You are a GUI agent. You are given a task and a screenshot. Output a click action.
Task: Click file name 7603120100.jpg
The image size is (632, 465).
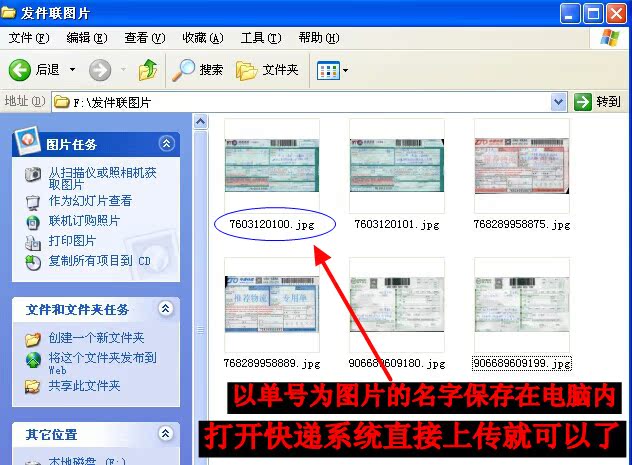tap(272, 224)
